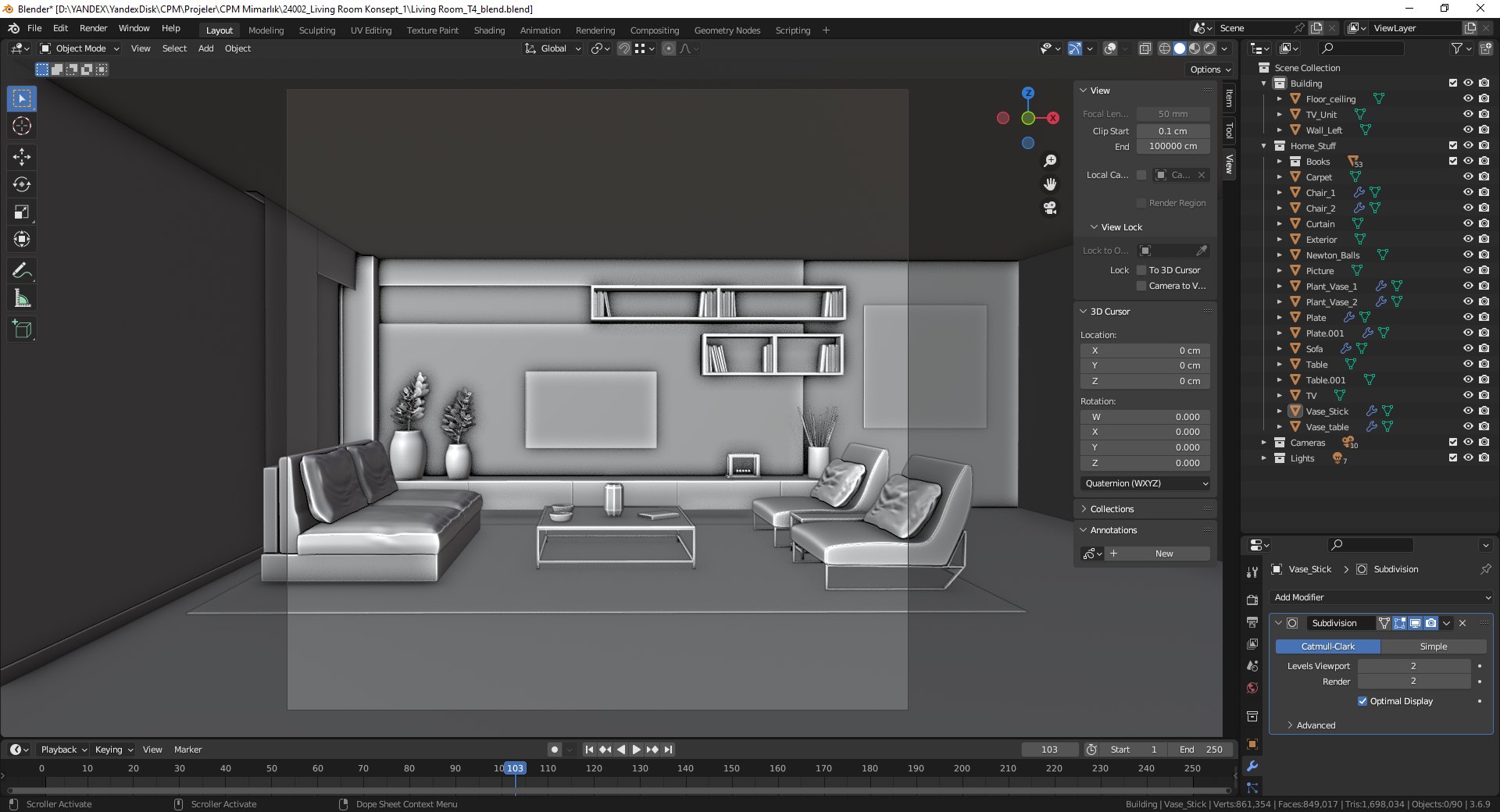Select the Annotate tool
1500x812 pixels.
pyautogui.click(x=22, y=271)
